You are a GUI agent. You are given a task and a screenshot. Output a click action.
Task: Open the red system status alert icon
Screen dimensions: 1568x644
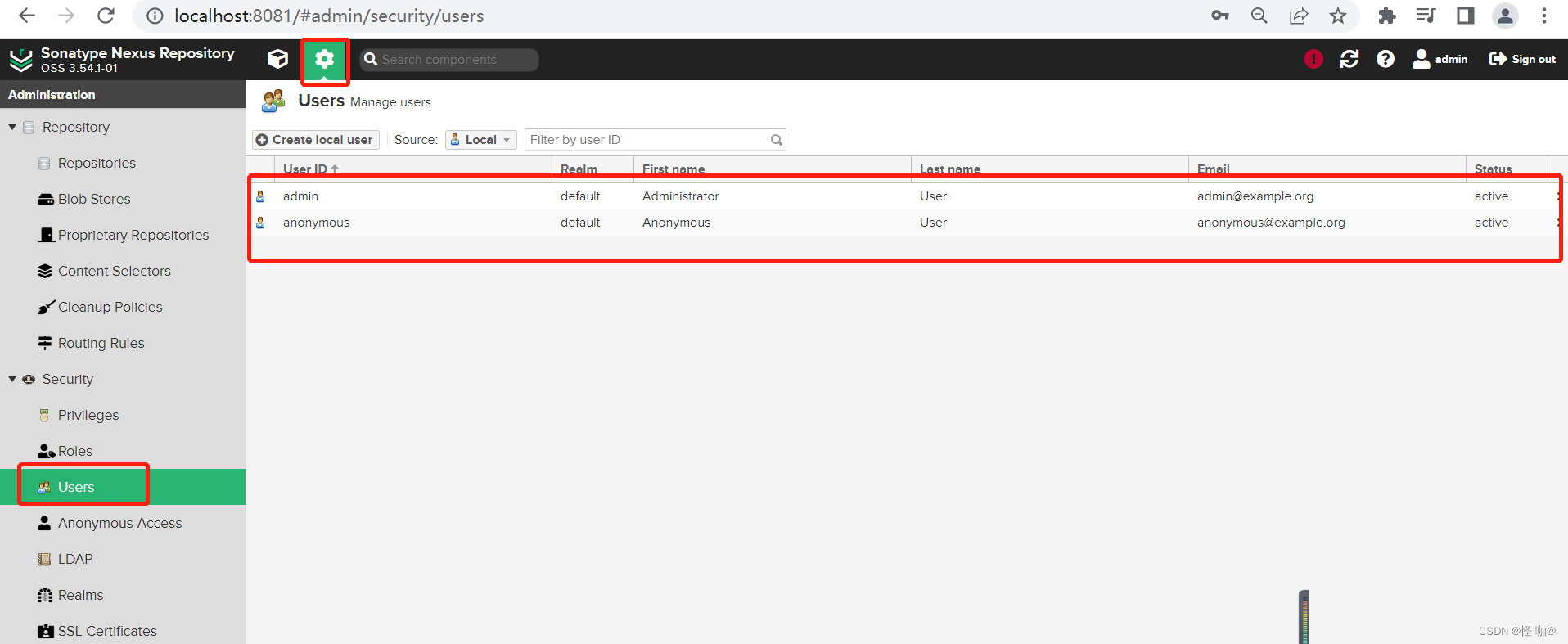(x=1313, y=59)
